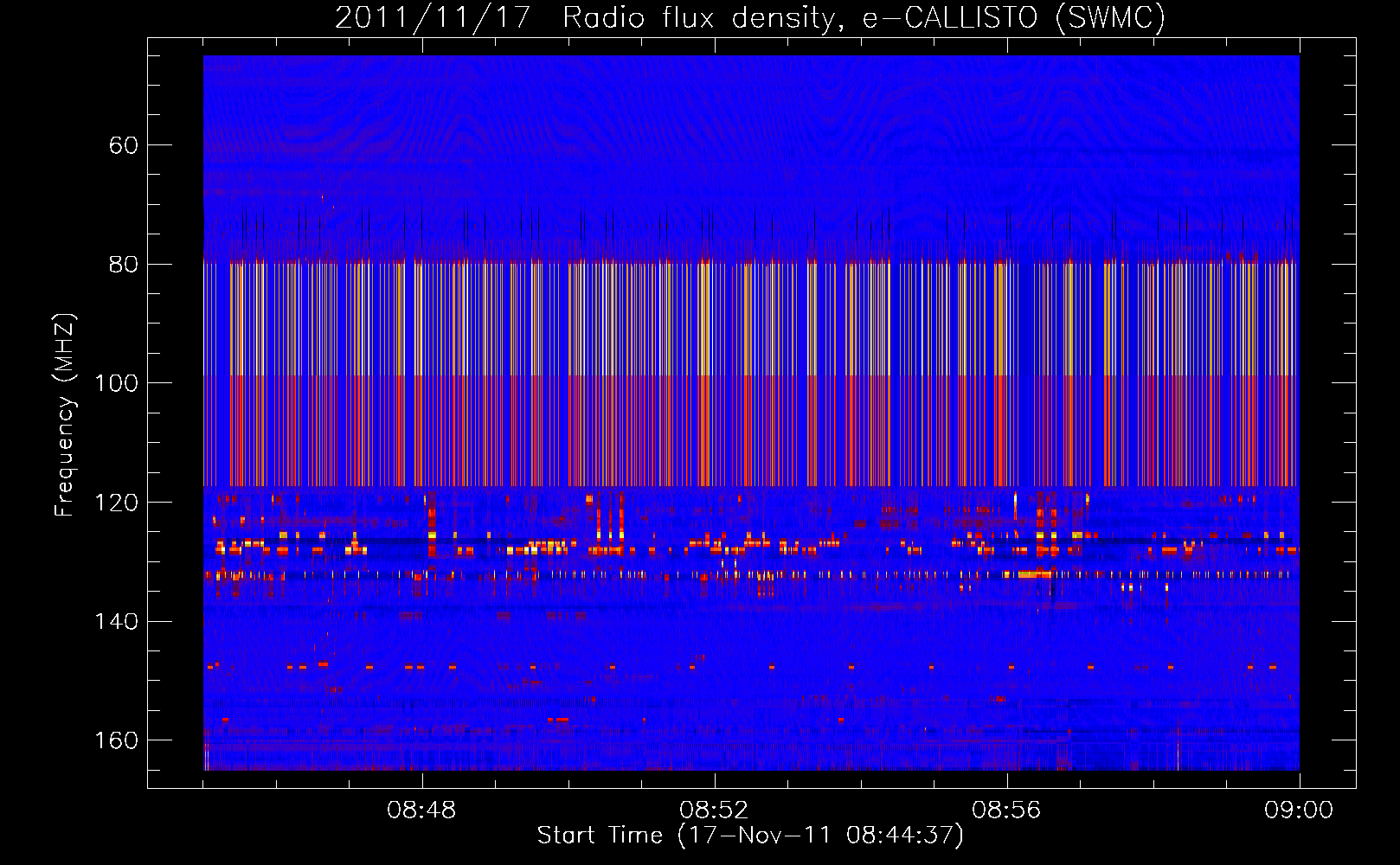Select the 60 MHz frequency tick label
Screen dimensions: 1400x865
[x=124, y=144]
